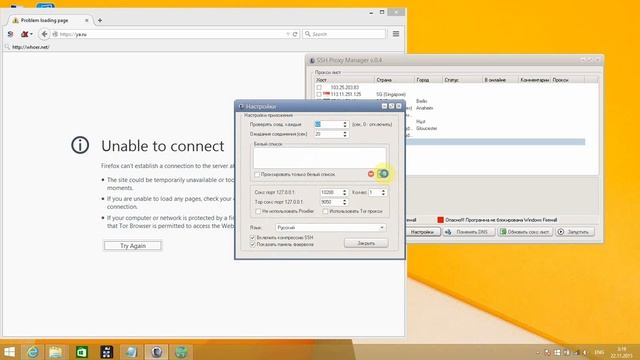Click the Город column header
640x360 pixels.
coord(429,80)
